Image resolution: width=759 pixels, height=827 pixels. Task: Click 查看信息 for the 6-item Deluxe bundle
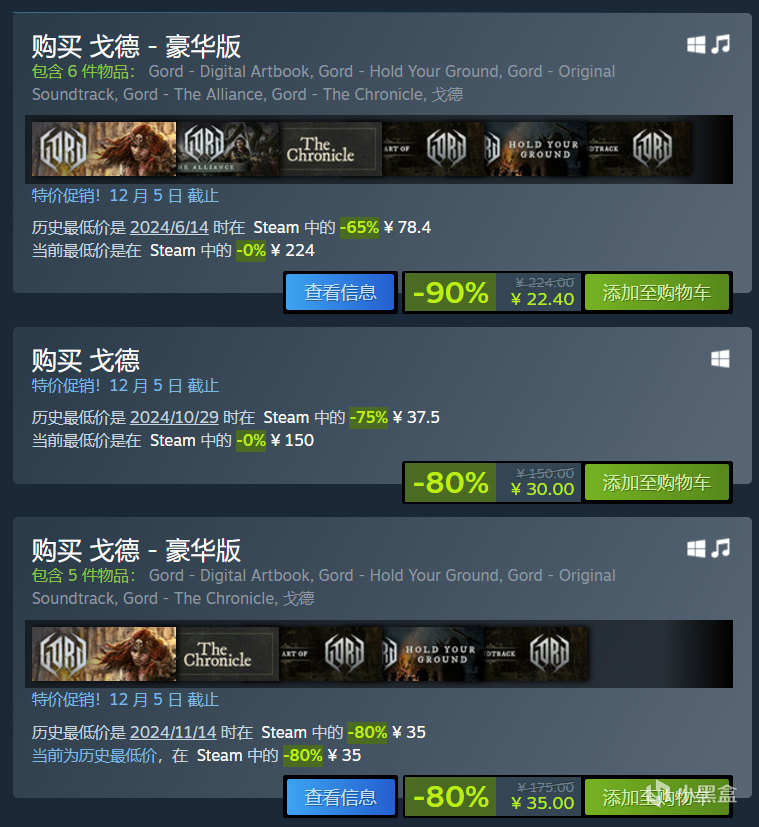(x=340, y=292)
